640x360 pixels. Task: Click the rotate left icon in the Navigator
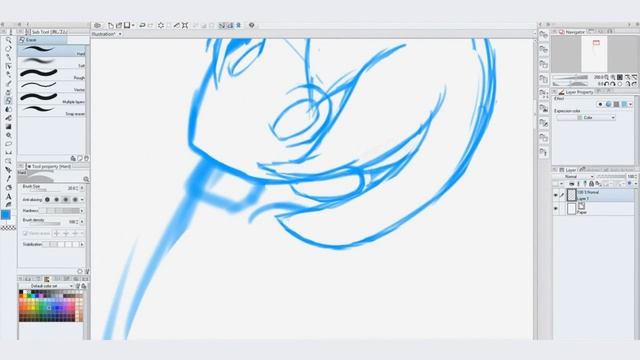point(606,84)
